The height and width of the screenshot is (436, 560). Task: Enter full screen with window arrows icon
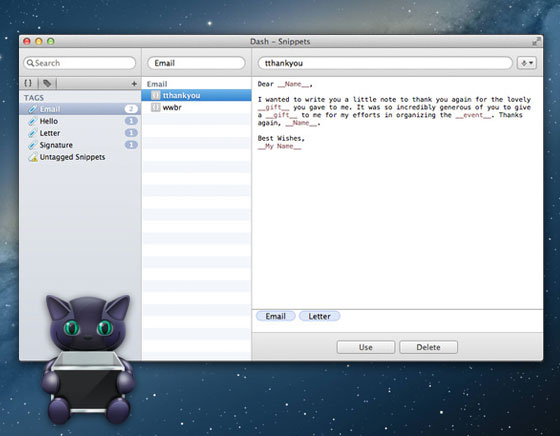(x=536, y=42)
